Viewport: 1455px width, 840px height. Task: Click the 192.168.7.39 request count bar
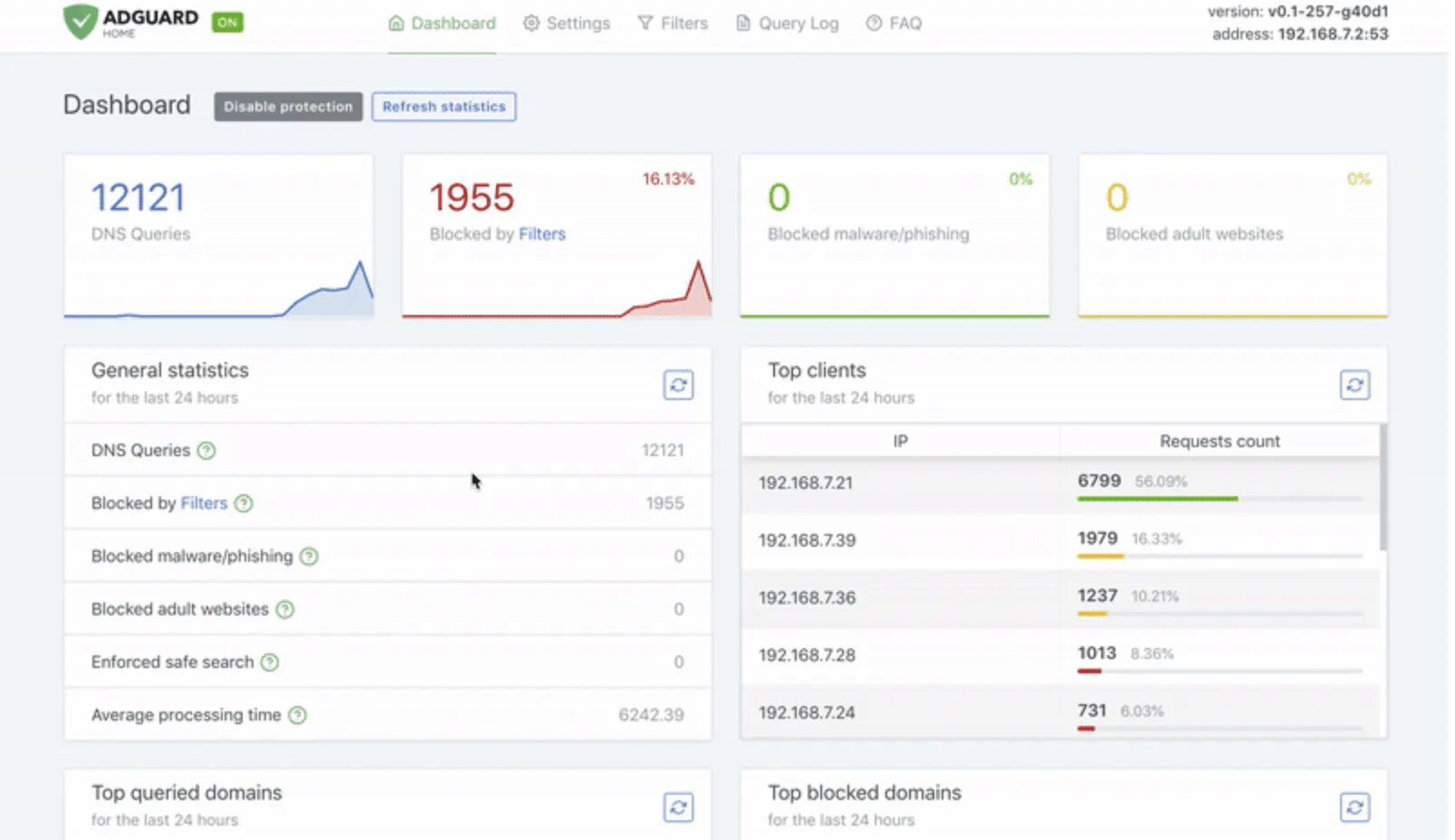coord(1220,556)
